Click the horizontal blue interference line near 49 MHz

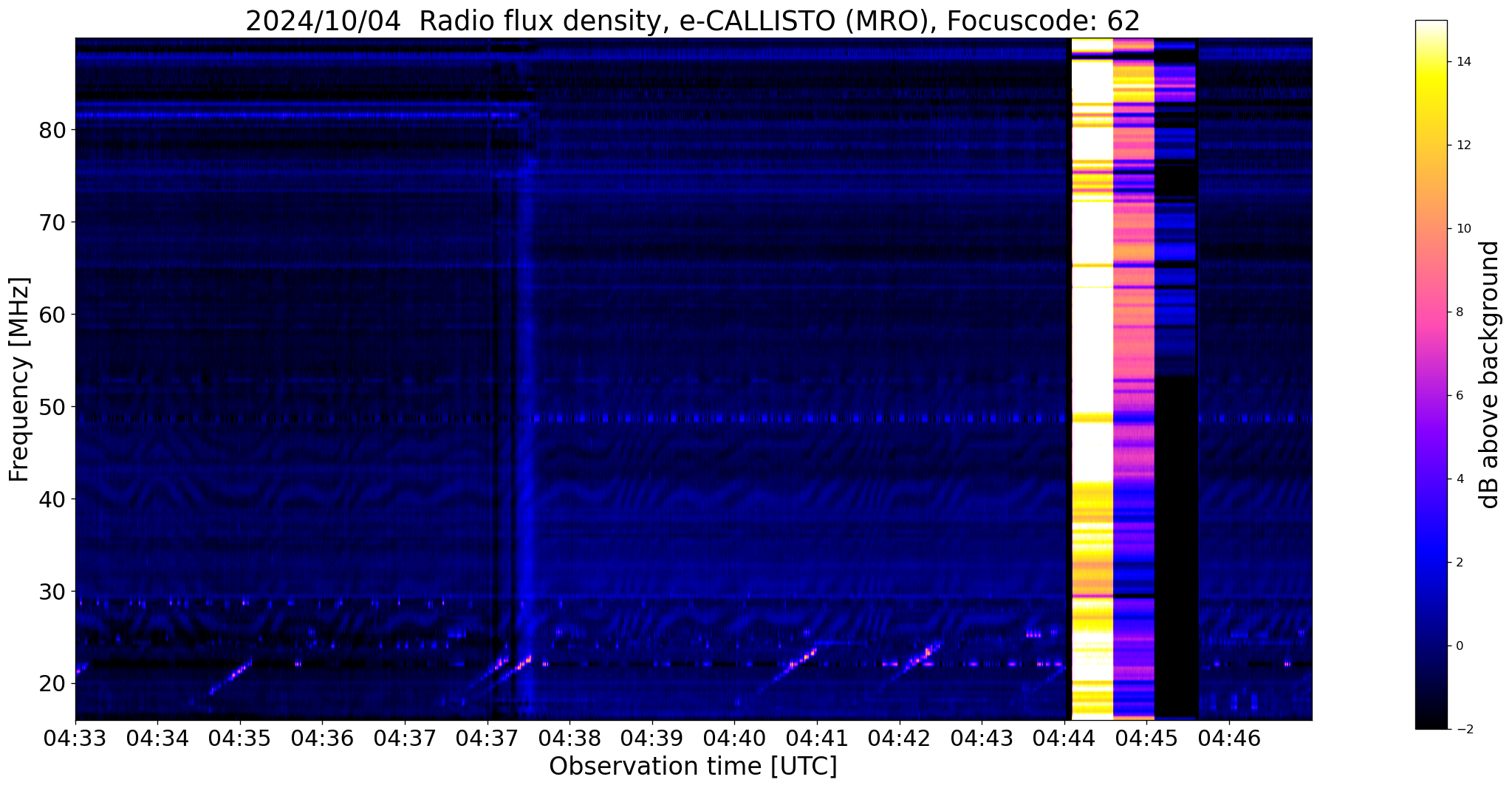tap(694, 419)
